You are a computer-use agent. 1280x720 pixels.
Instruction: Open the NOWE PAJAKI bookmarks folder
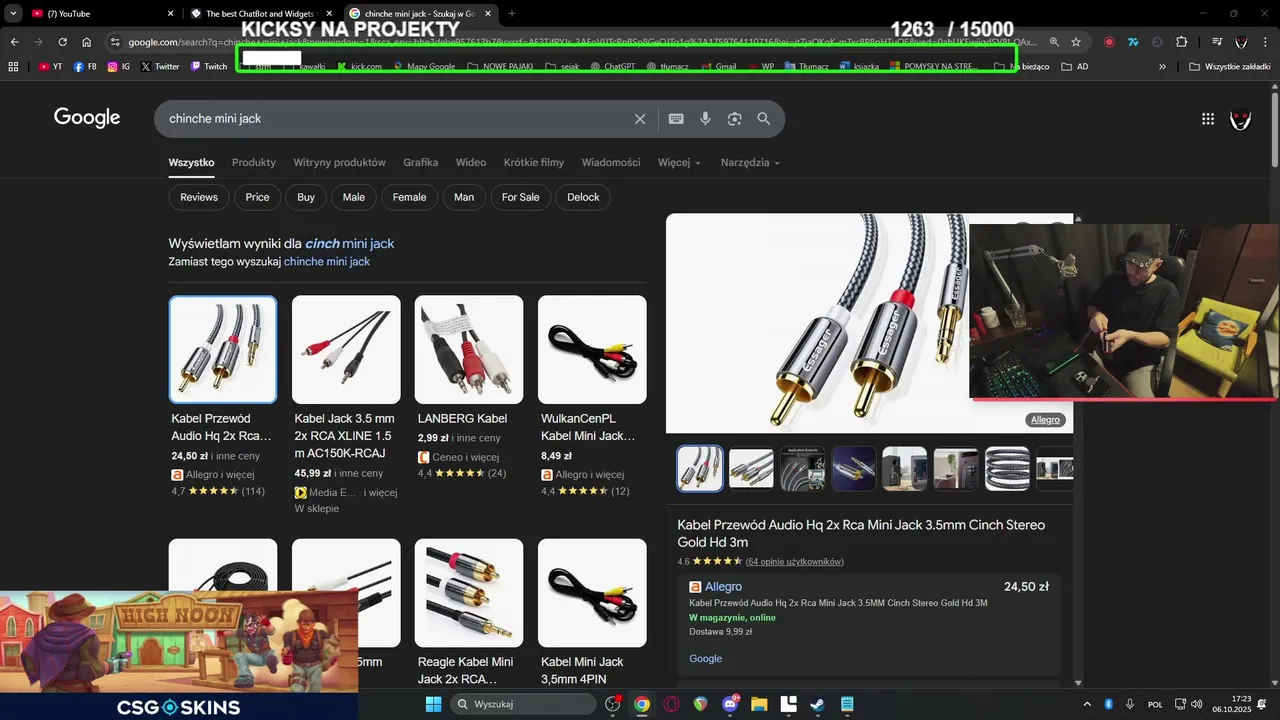point(501,66)
